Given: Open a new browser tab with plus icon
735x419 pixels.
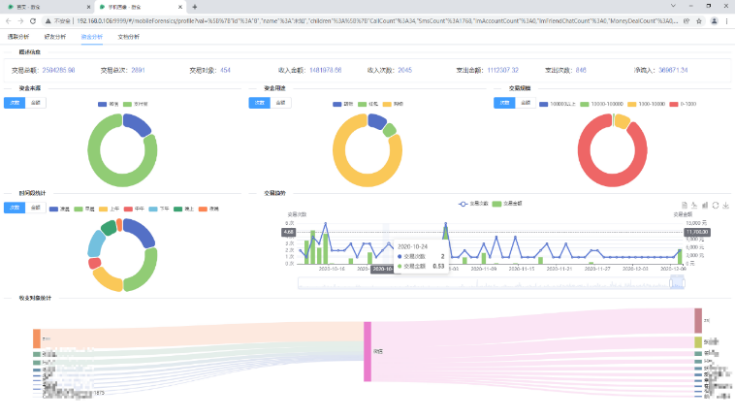Looking at the screenshot, I should click(x=195, y=7).
